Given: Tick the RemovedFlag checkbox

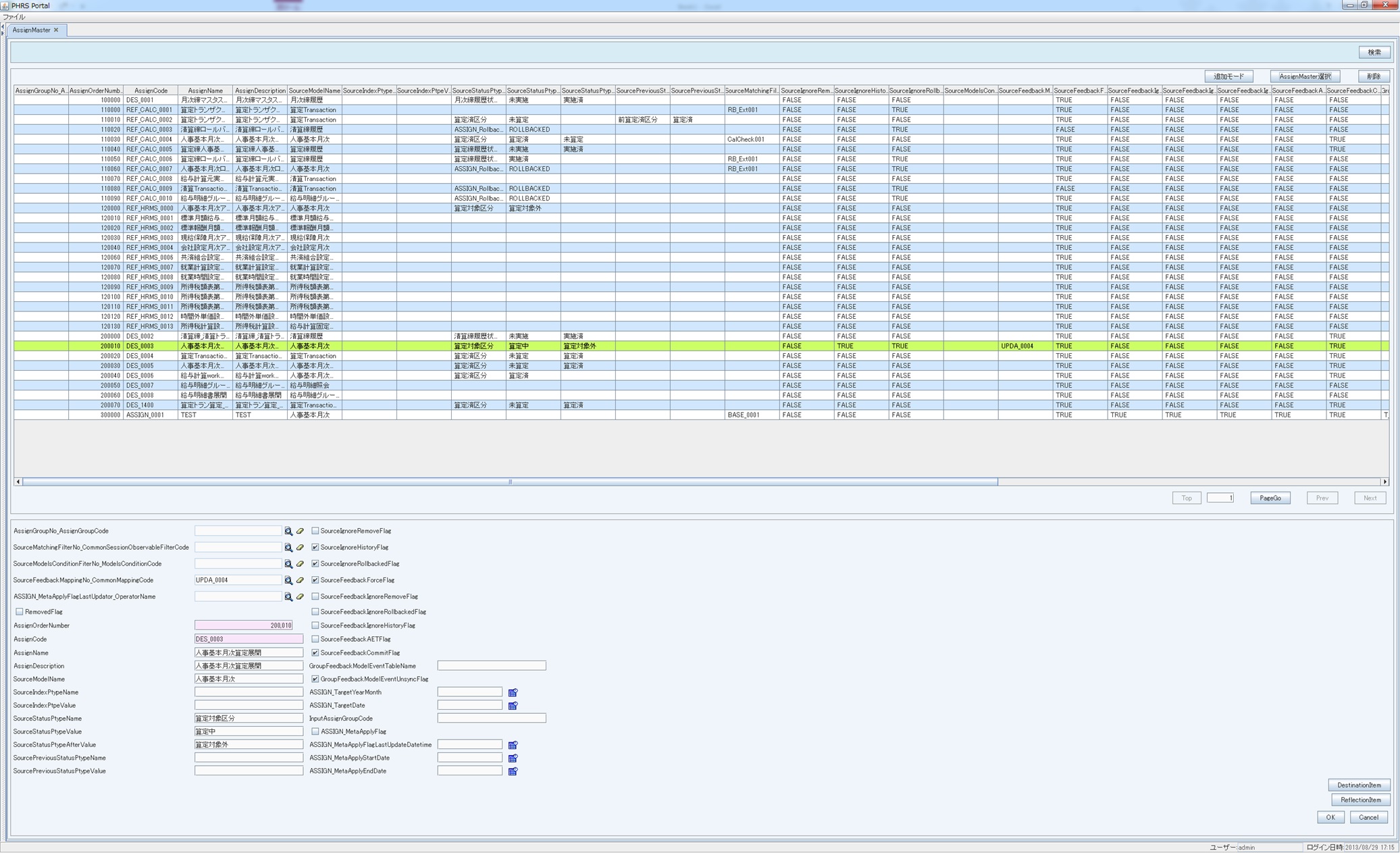Looking at the screenshot, I should (20, 612).
